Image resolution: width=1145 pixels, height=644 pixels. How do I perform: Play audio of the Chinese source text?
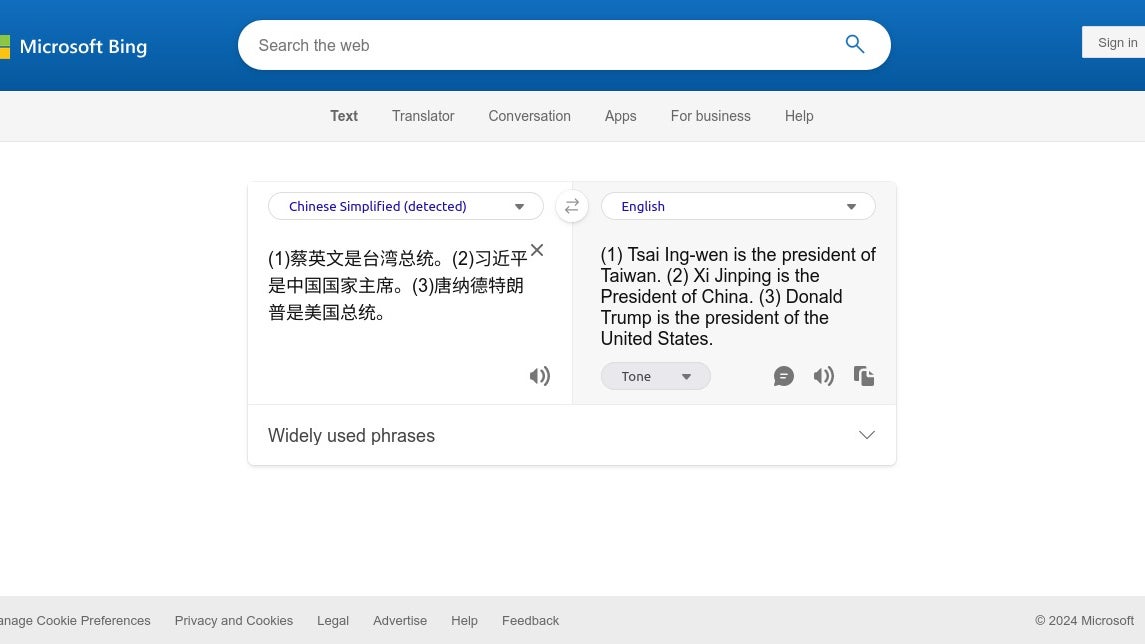[539, 376]
